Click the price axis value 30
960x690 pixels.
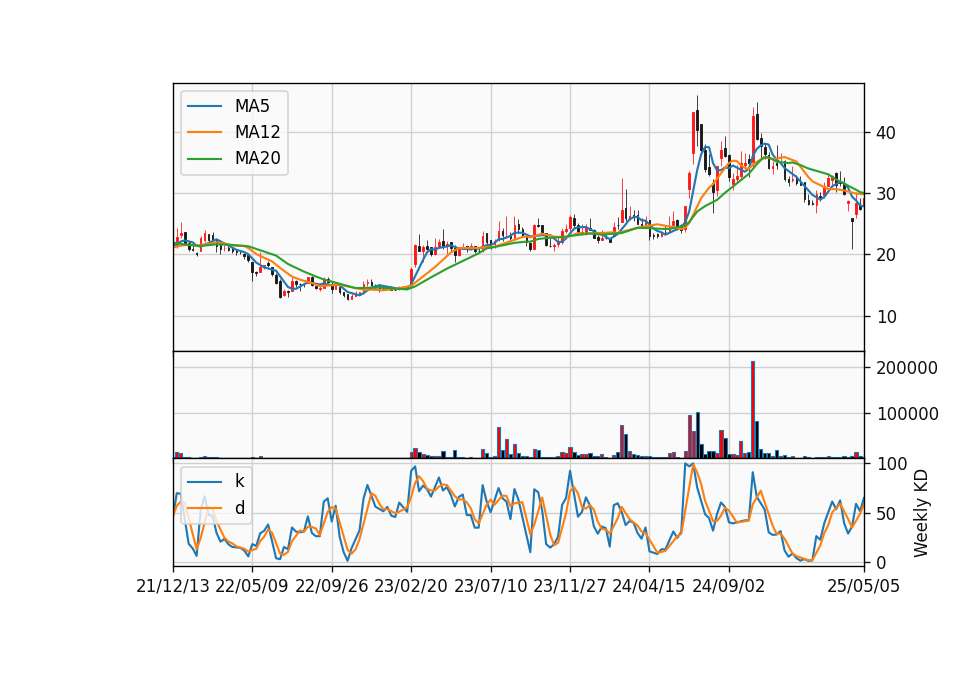tap(886, 194)
